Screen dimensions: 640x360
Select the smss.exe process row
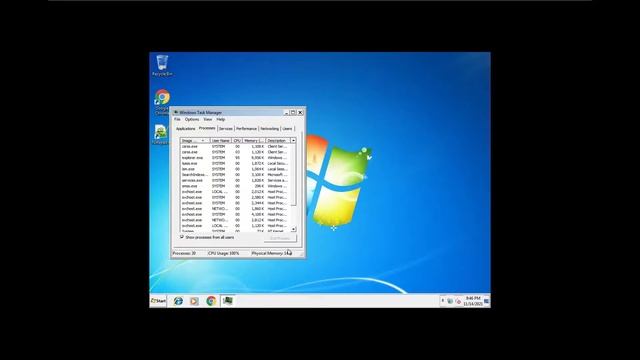point(236,186)
